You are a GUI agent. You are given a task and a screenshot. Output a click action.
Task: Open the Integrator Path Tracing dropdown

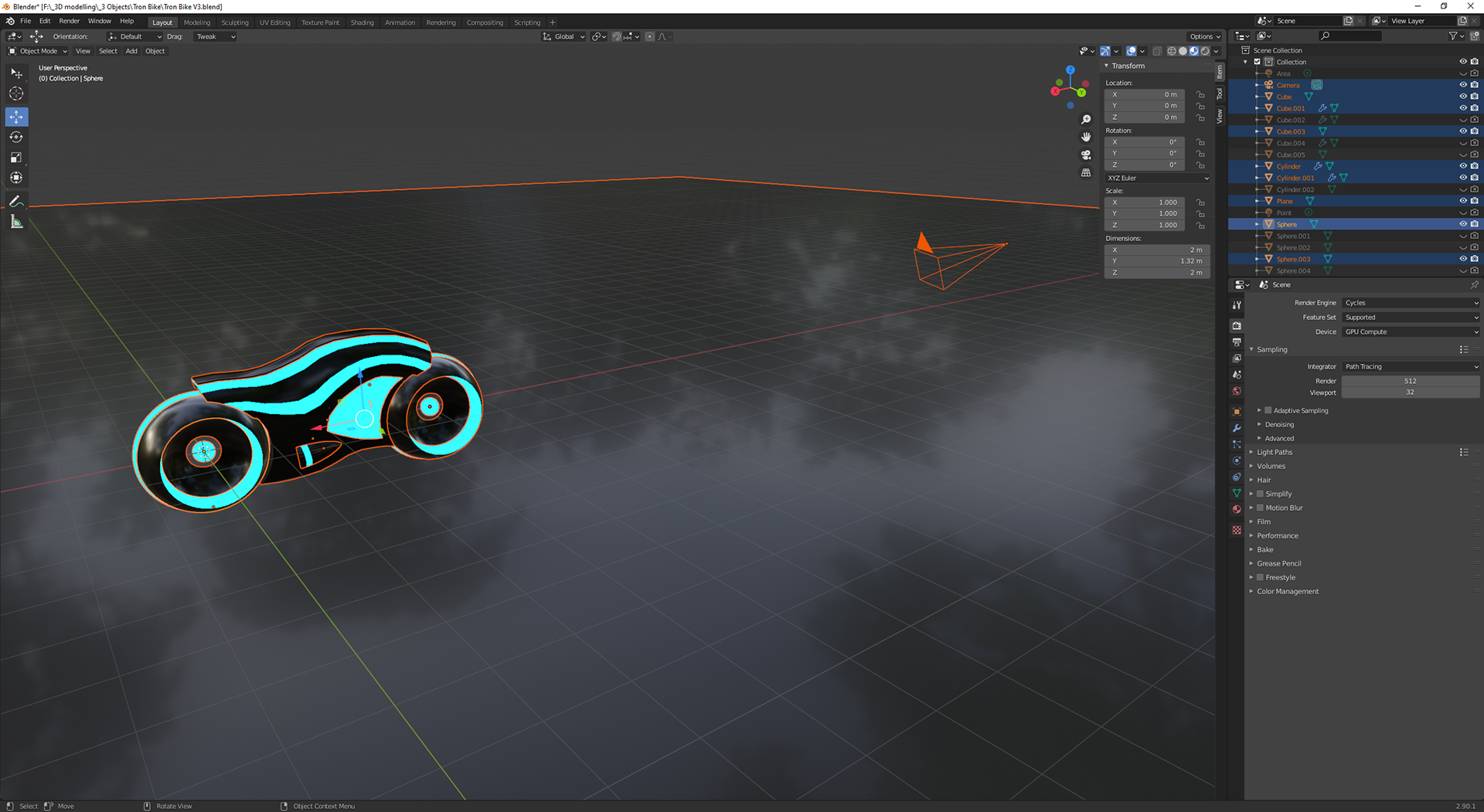pos(1411,367)
